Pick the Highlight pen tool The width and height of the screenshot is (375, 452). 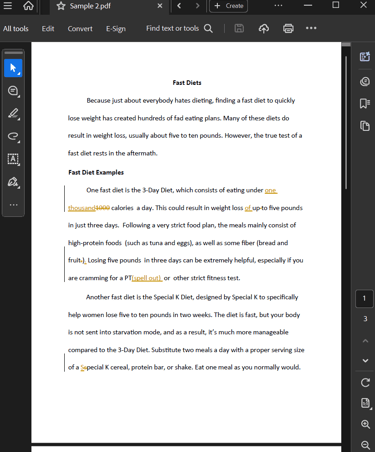[13, 114]
